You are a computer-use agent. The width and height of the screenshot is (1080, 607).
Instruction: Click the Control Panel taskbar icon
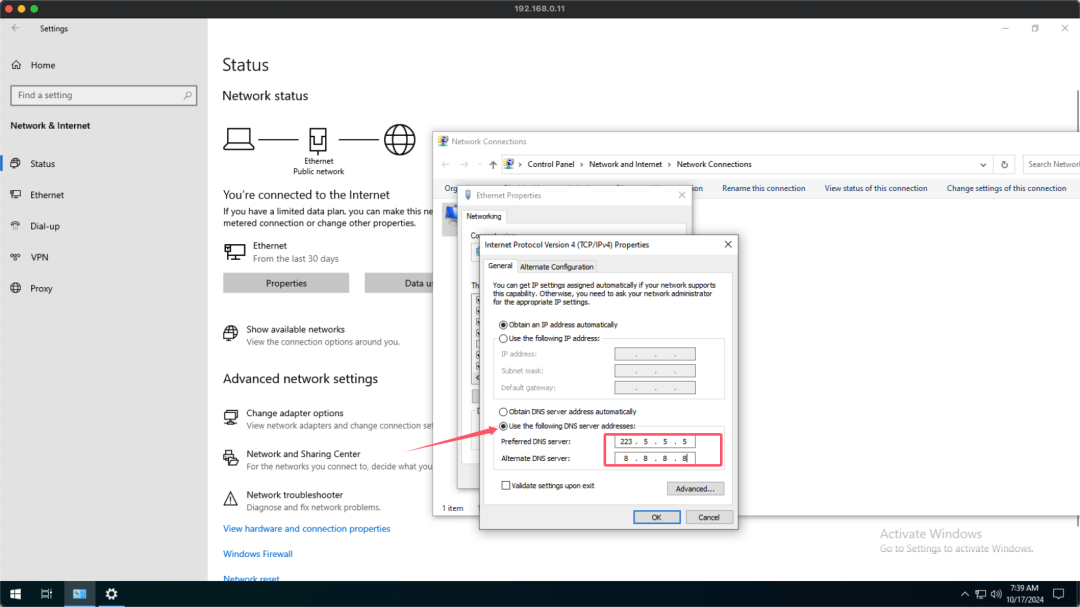click(80, 594)
